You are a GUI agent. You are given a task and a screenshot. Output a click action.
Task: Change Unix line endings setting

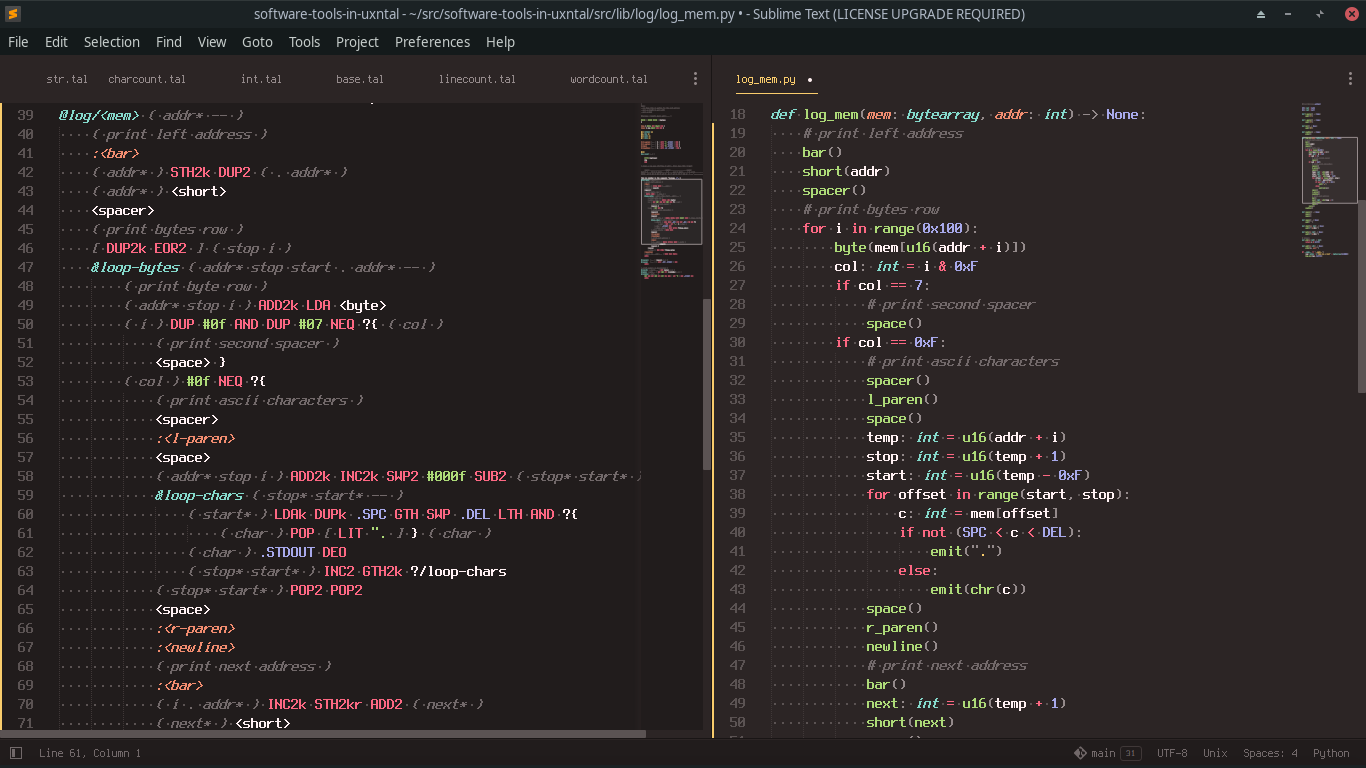[x=1215, y=753]
